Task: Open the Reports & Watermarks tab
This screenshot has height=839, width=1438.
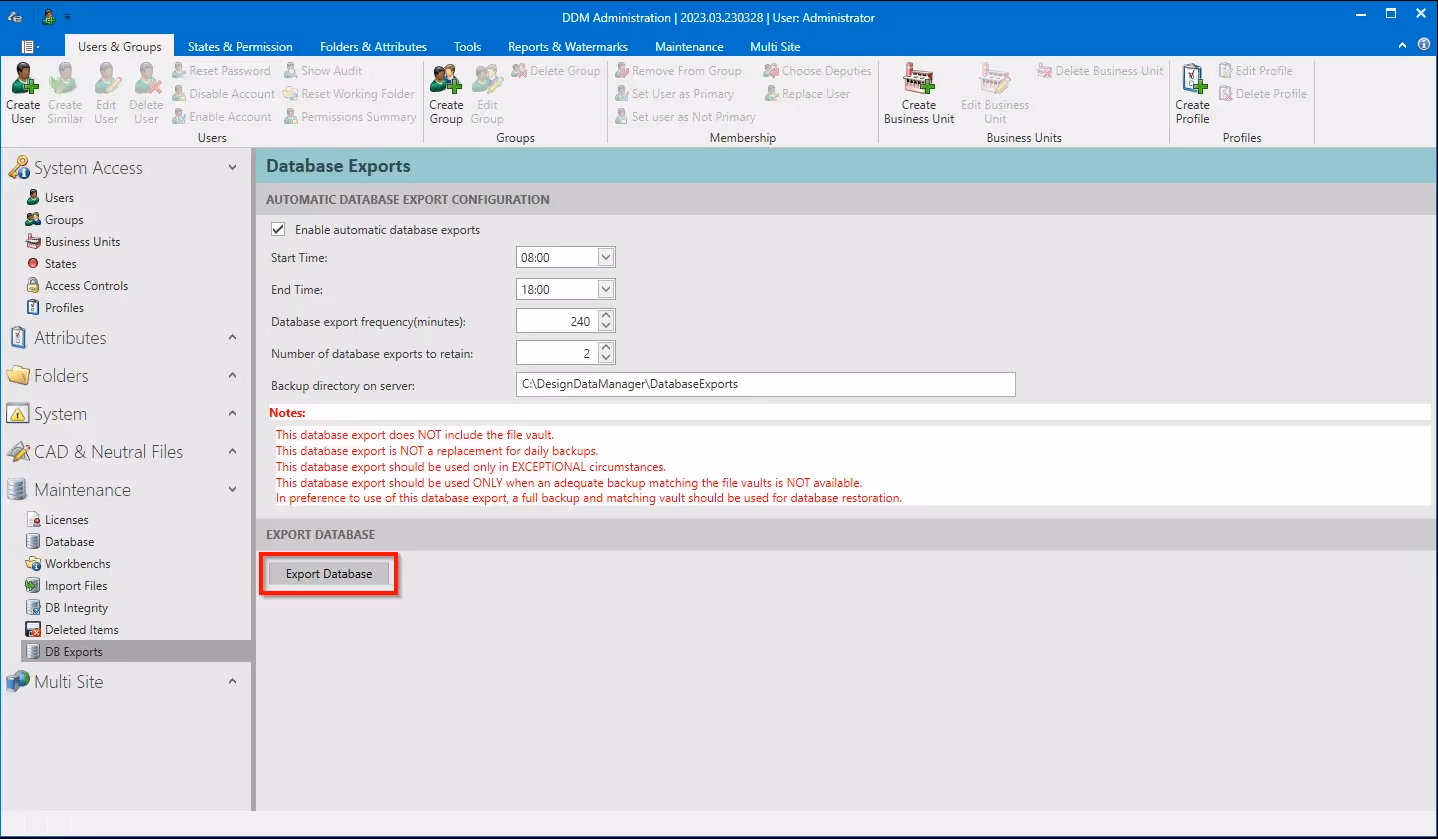Action: coord(567,46)
